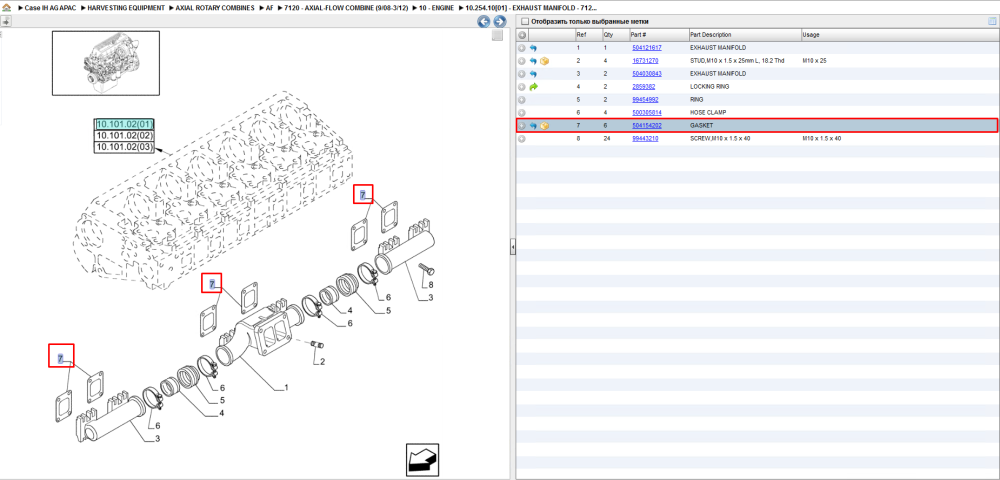Open reference 10.101.02(01) in the diagram
The height and width of the screenshot is (480, 1000).
[125, 124]
